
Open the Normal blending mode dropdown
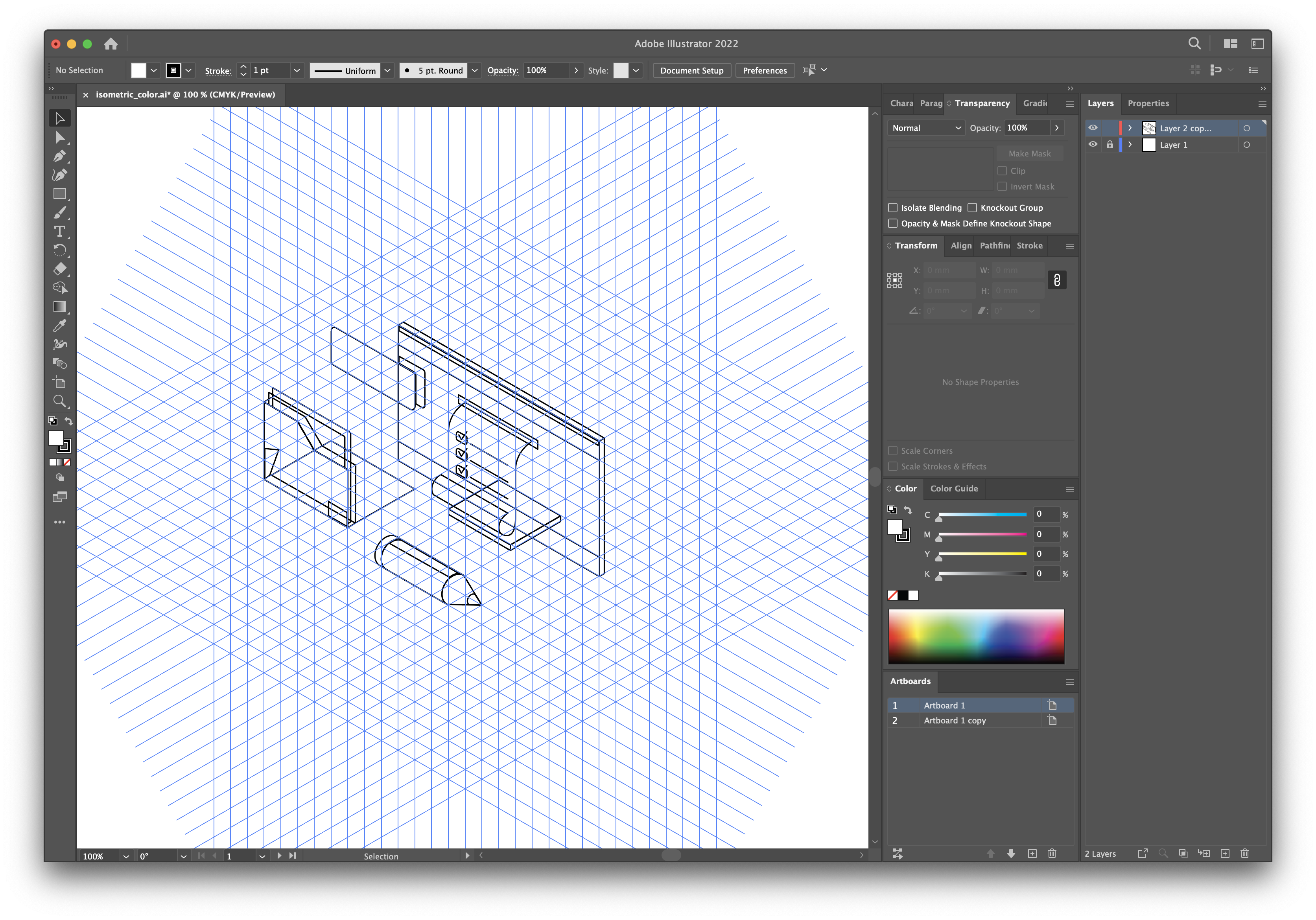pyautogui.click(x=926, y=128)
